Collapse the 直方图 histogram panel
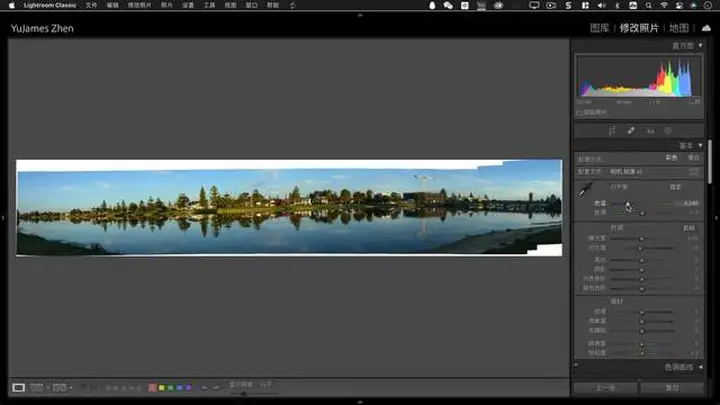The height and width of the screenshot is (405, 720). [x=701, y=46]
